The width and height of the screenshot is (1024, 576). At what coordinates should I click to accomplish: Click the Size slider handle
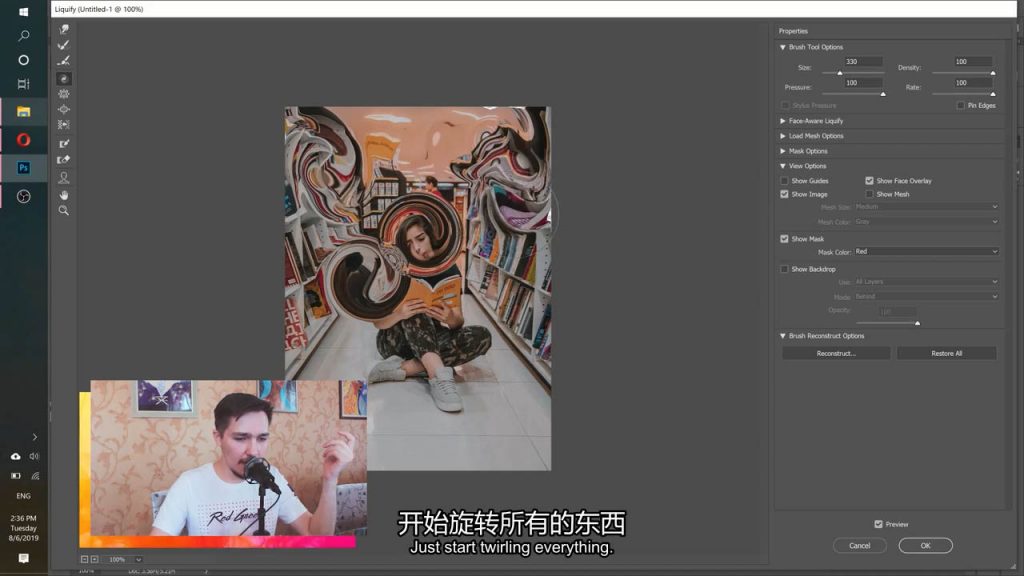tap(840, 73)
